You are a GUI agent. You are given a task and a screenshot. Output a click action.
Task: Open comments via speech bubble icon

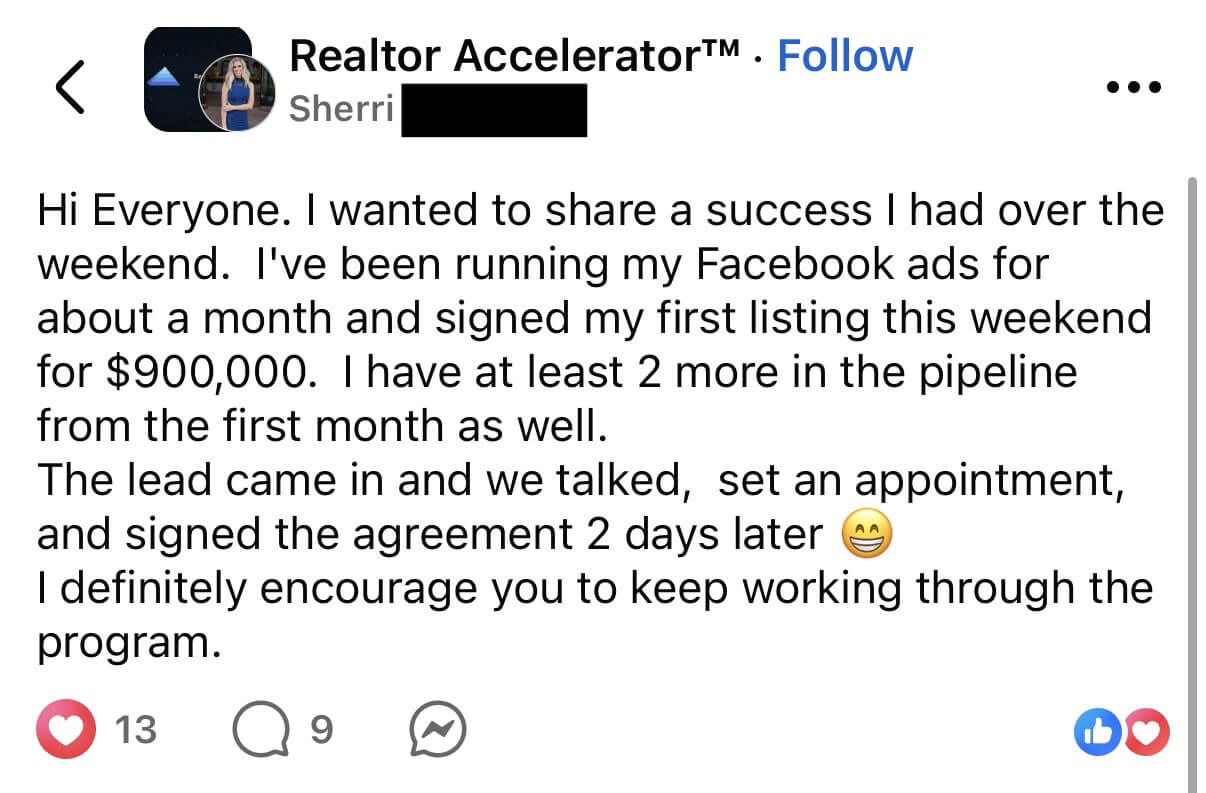[x=258, y=731]
